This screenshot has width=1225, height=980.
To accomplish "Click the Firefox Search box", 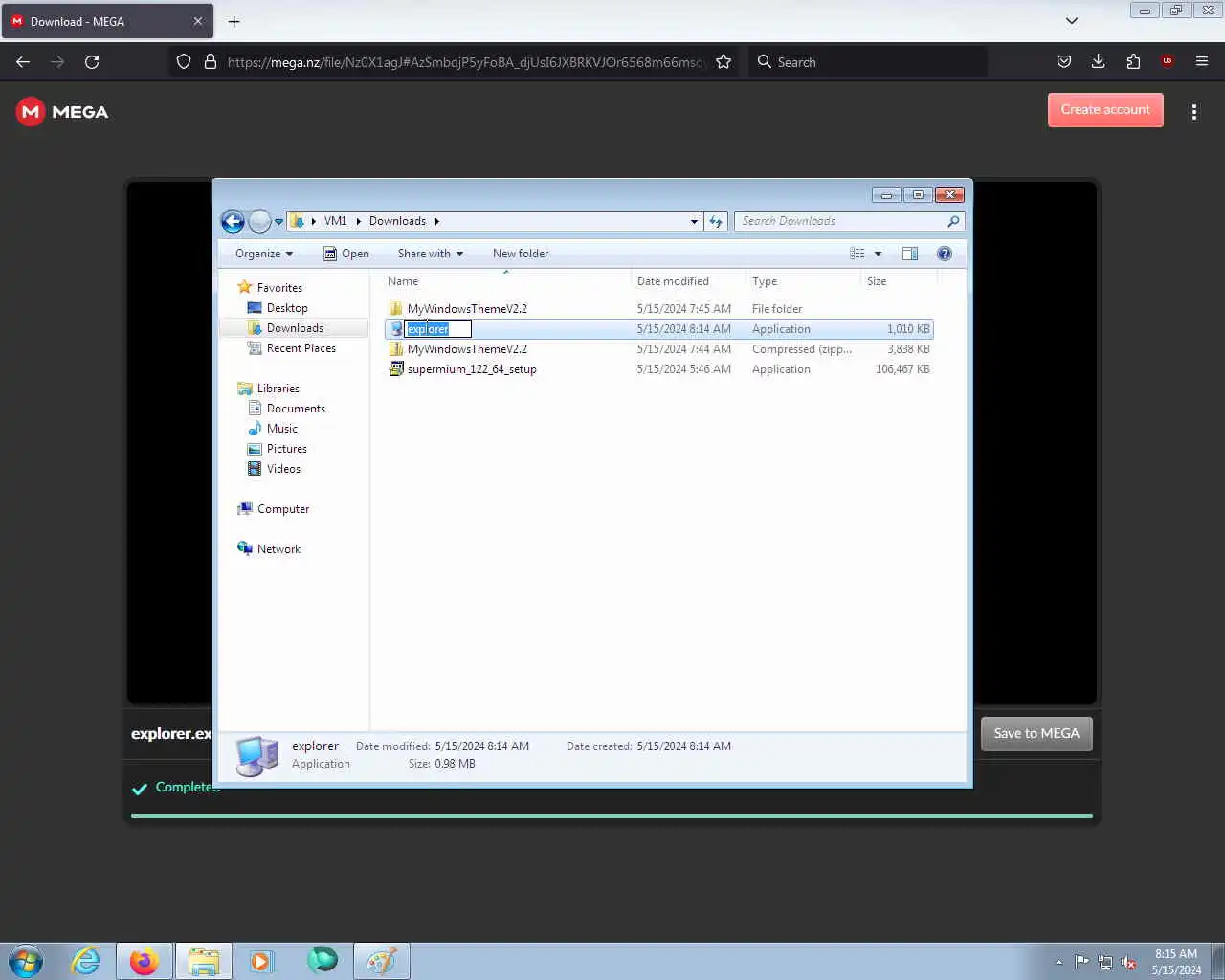I will click(x=868, y=61).
